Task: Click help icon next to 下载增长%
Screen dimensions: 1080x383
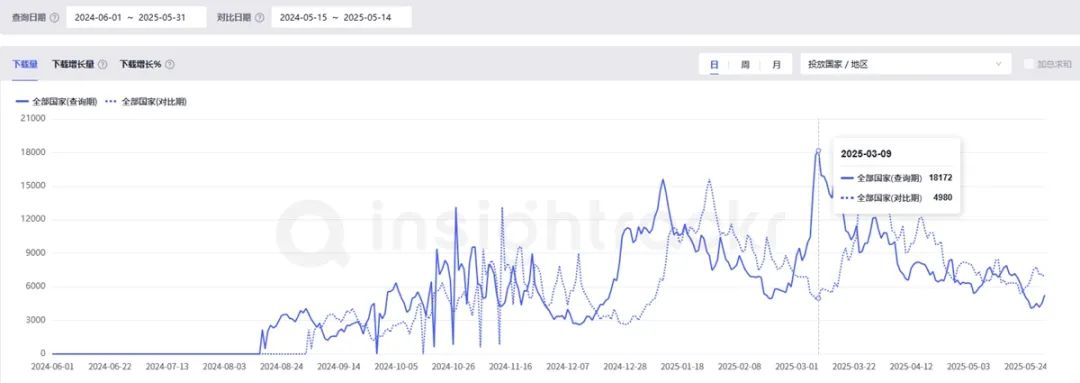Action: [169, 64]
